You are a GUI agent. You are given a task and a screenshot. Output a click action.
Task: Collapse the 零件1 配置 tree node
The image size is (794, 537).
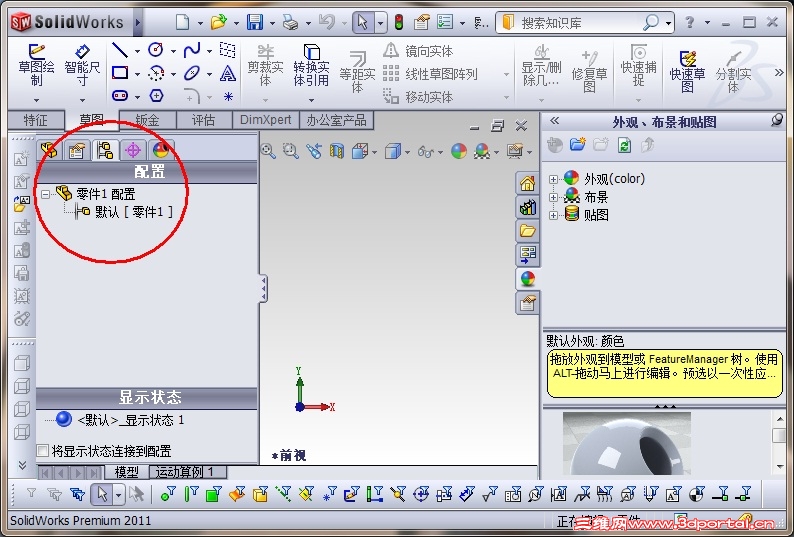(x=46, y=194)
